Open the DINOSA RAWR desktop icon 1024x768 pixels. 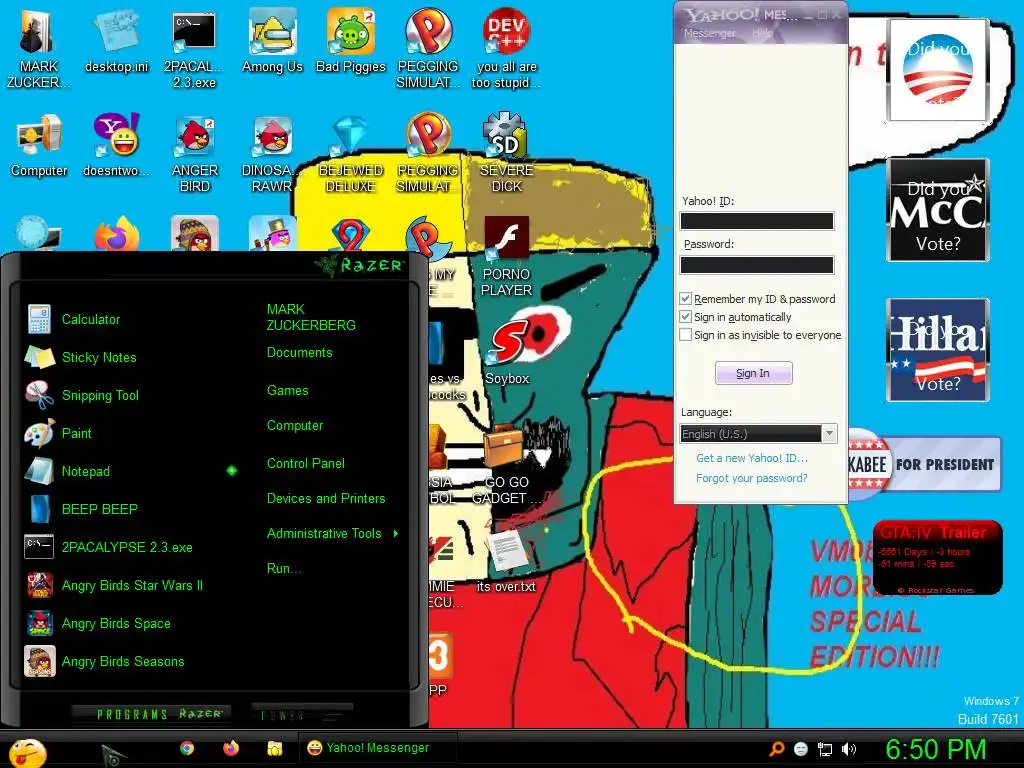click(272, 153)
